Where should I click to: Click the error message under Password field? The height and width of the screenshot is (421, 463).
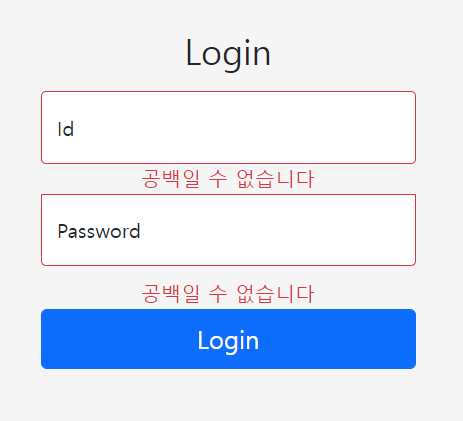(228, 294)
